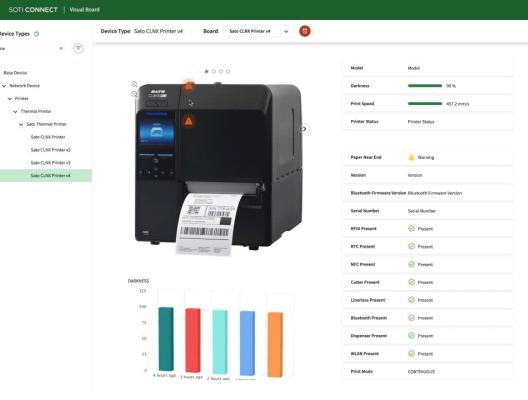Open the Board dropdown Sato CLNX Printer v4
This screenshot has height=400, width=528.
[258, 31]
